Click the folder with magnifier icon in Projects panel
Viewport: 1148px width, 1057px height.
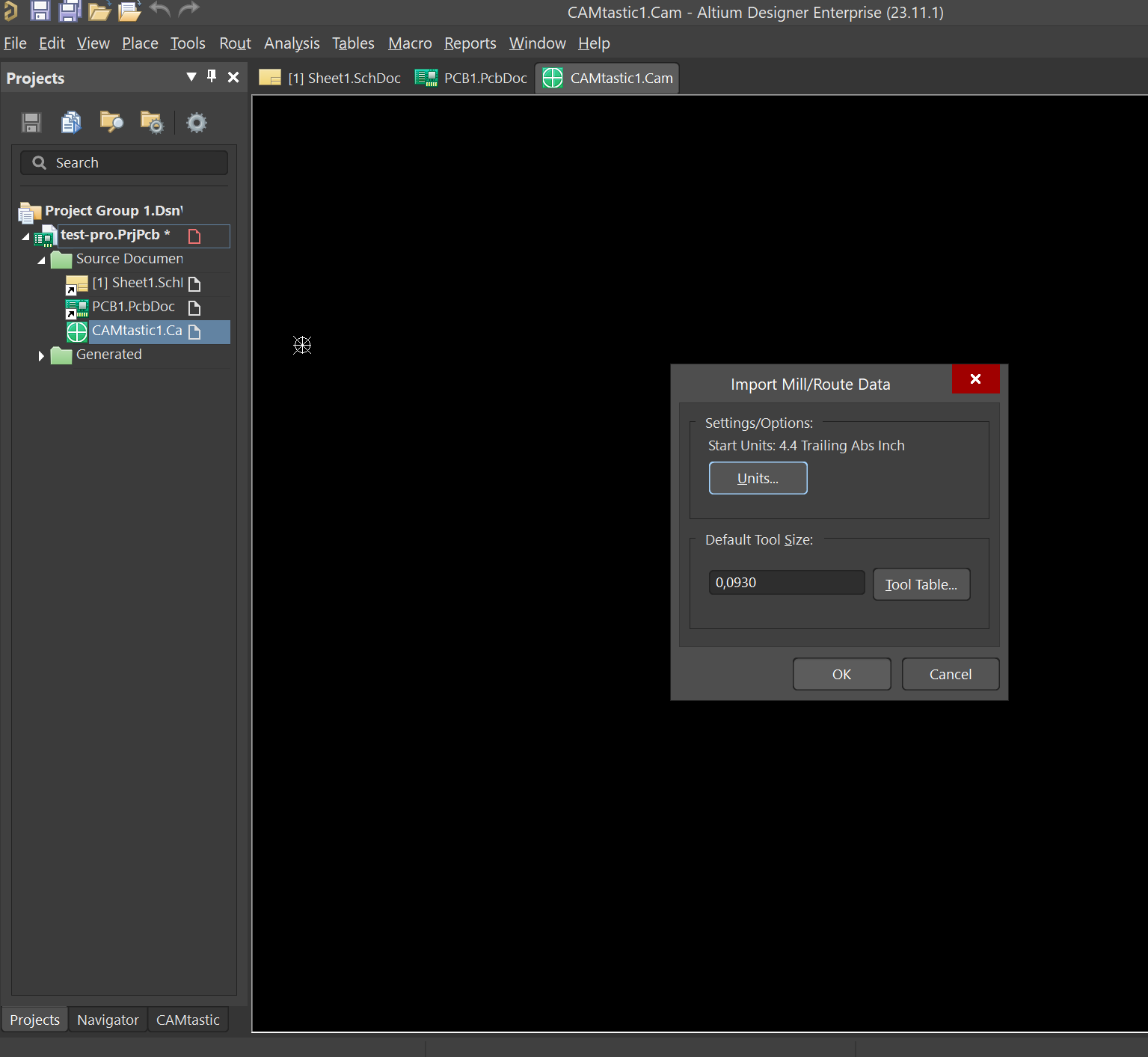tap(111, 122)
